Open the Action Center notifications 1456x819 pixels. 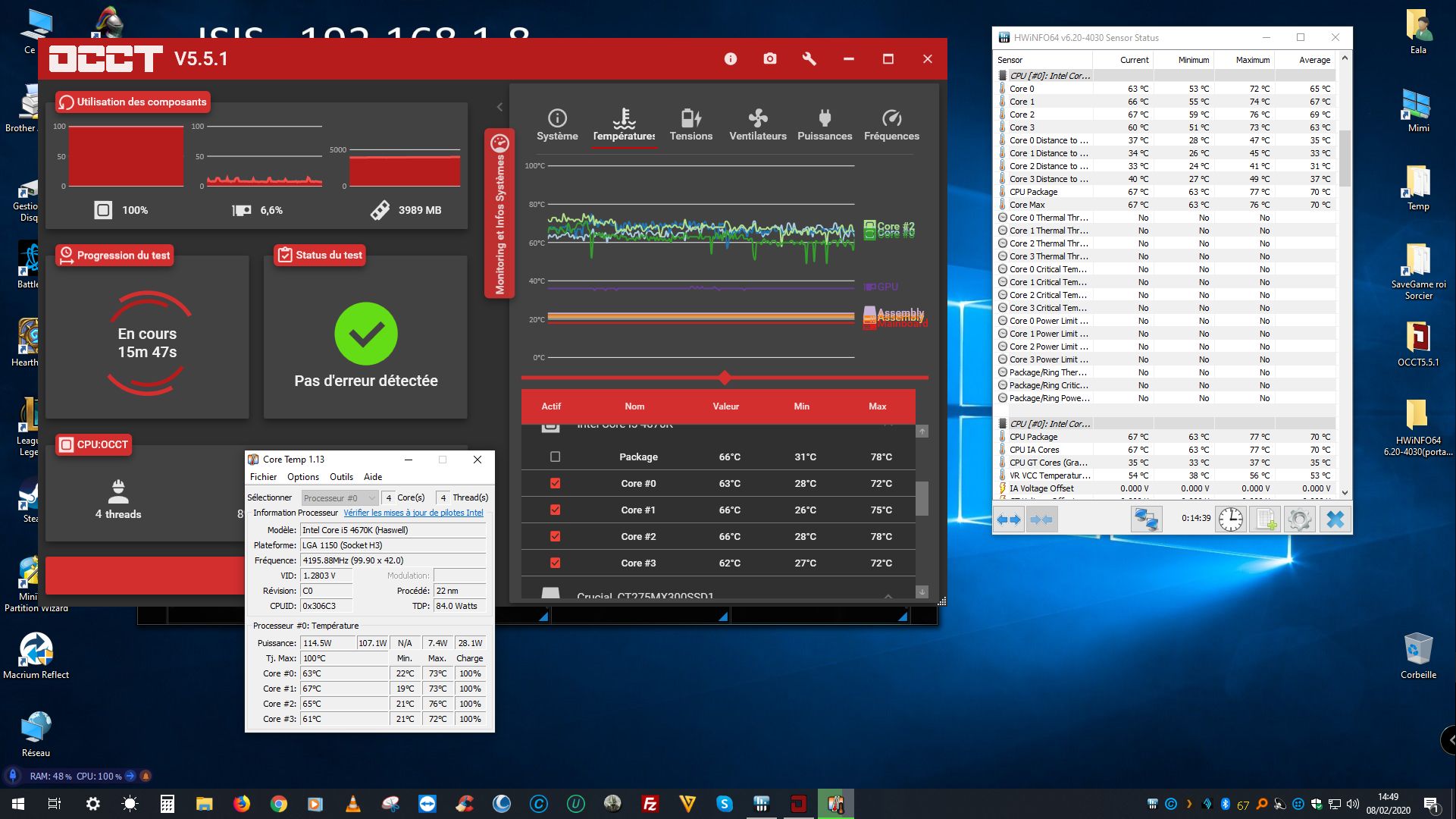1431,804
